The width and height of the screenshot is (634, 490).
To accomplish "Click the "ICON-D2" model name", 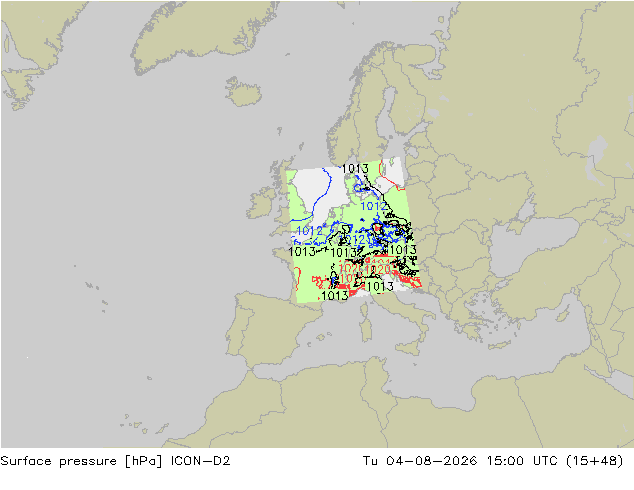I will [x=200, y=461].
